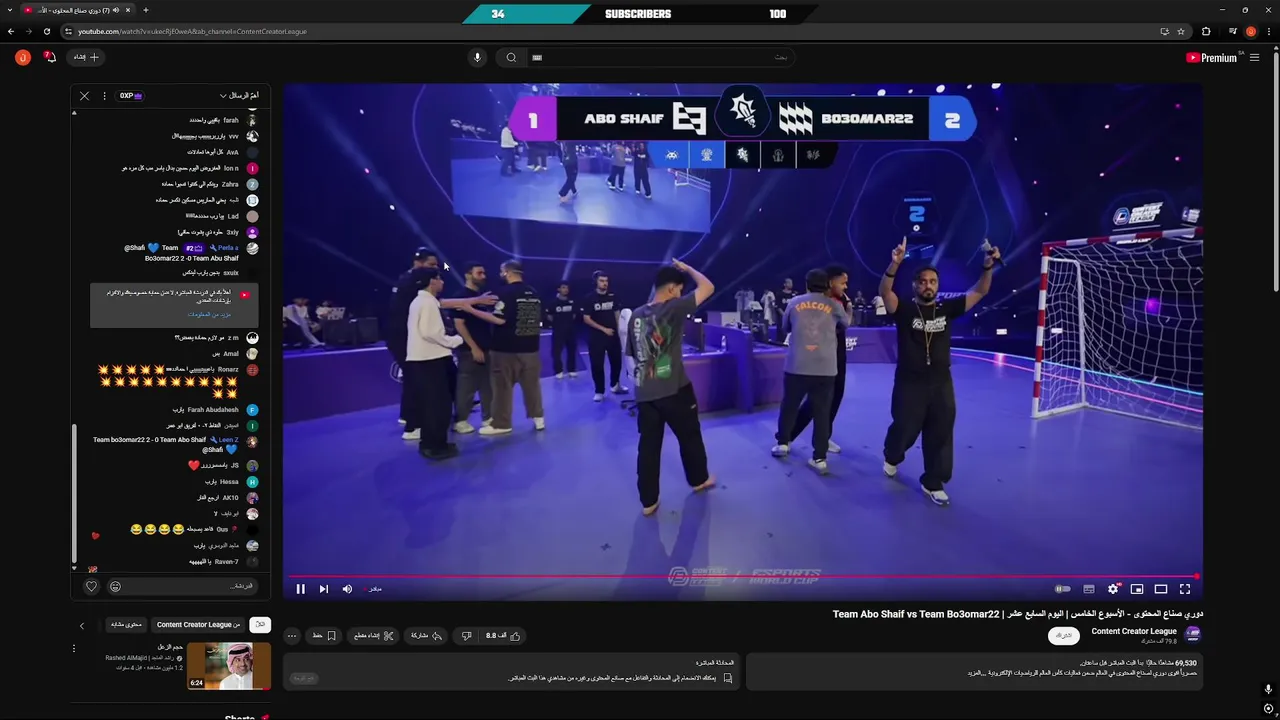Viewport: 1280px width, 720px height.
Task: Open more actions under the video
Action: [x=292, y=636]
